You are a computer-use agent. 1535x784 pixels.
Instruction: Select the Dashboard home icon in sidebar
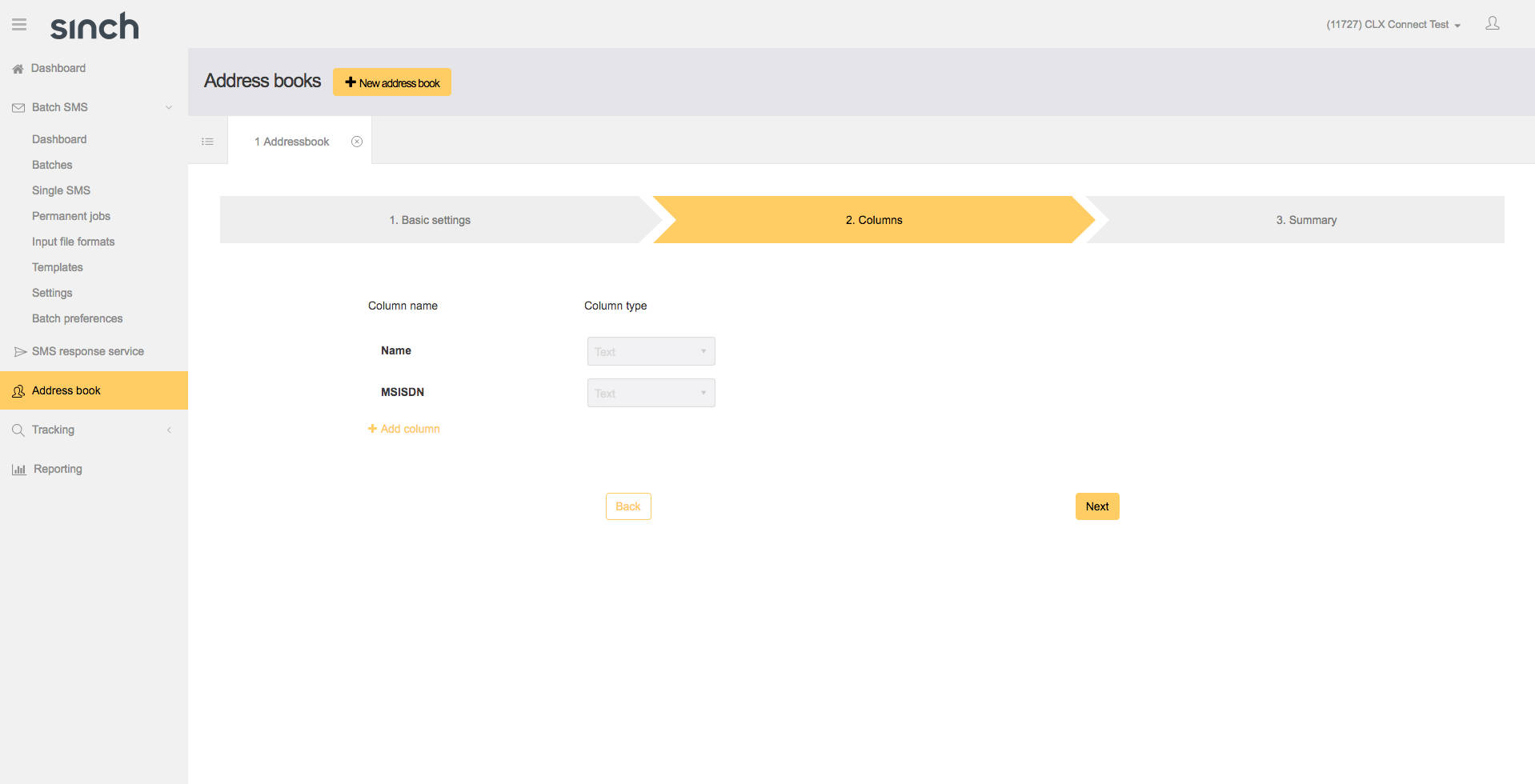(x=17, y=68)
